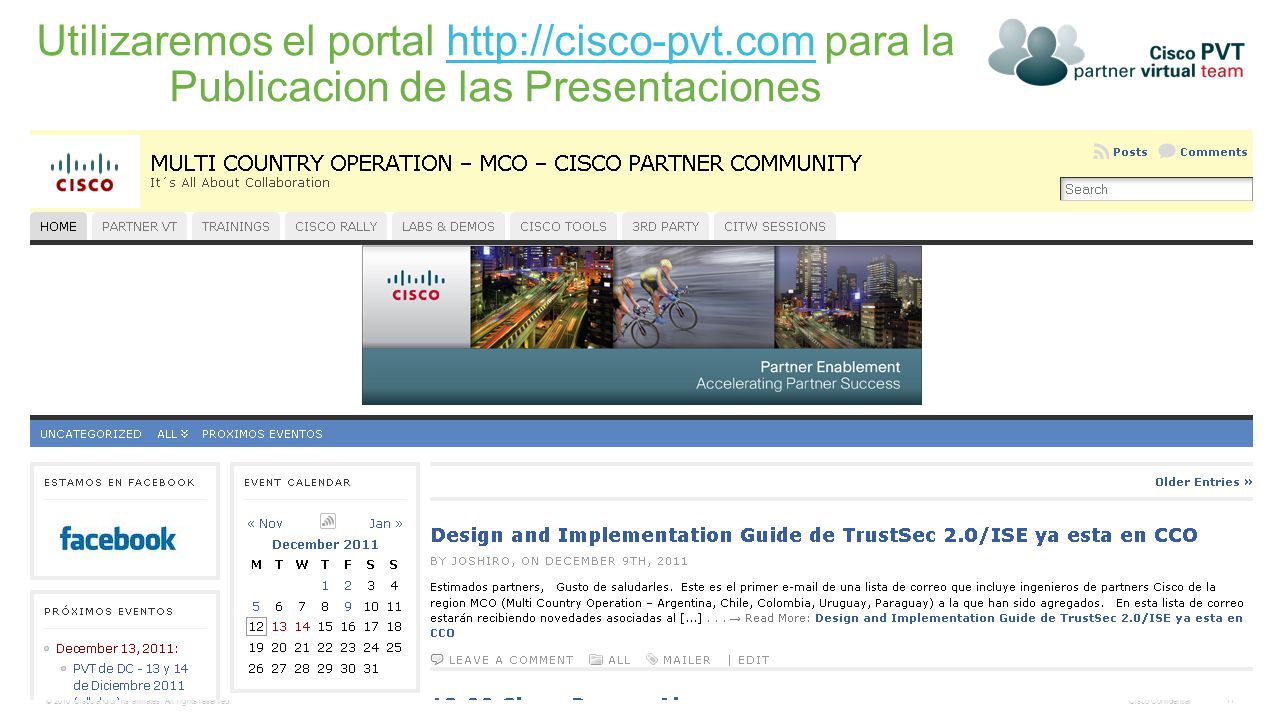
Task: Select the CISCO RALLY tab
Action: pos(336,227)
